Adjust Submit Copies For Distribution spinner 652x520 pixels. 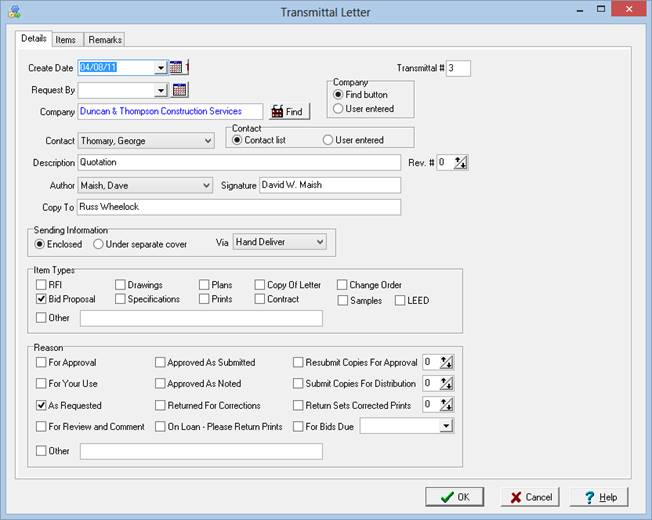pos(446,384)
